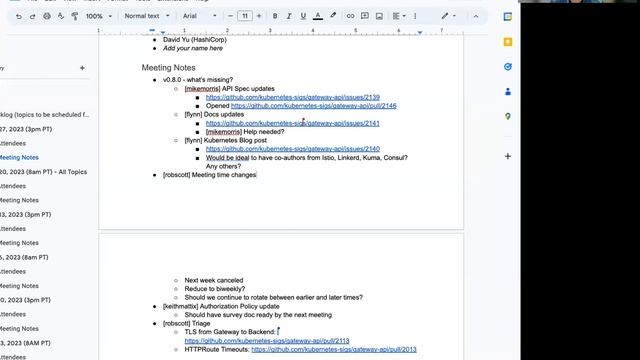Open Google Keep side panel

(508, 42)
